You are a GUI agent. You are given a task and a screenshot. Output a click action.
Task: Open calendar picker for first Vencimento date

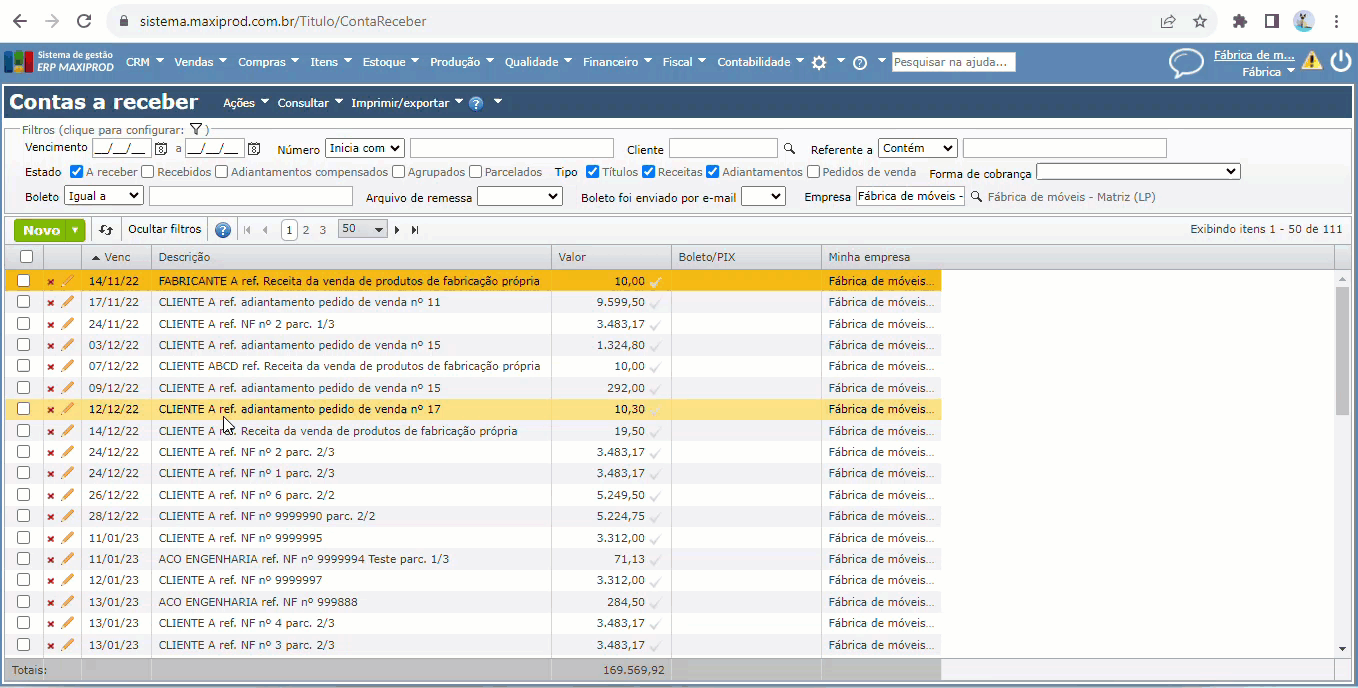[x=160, y=149]
